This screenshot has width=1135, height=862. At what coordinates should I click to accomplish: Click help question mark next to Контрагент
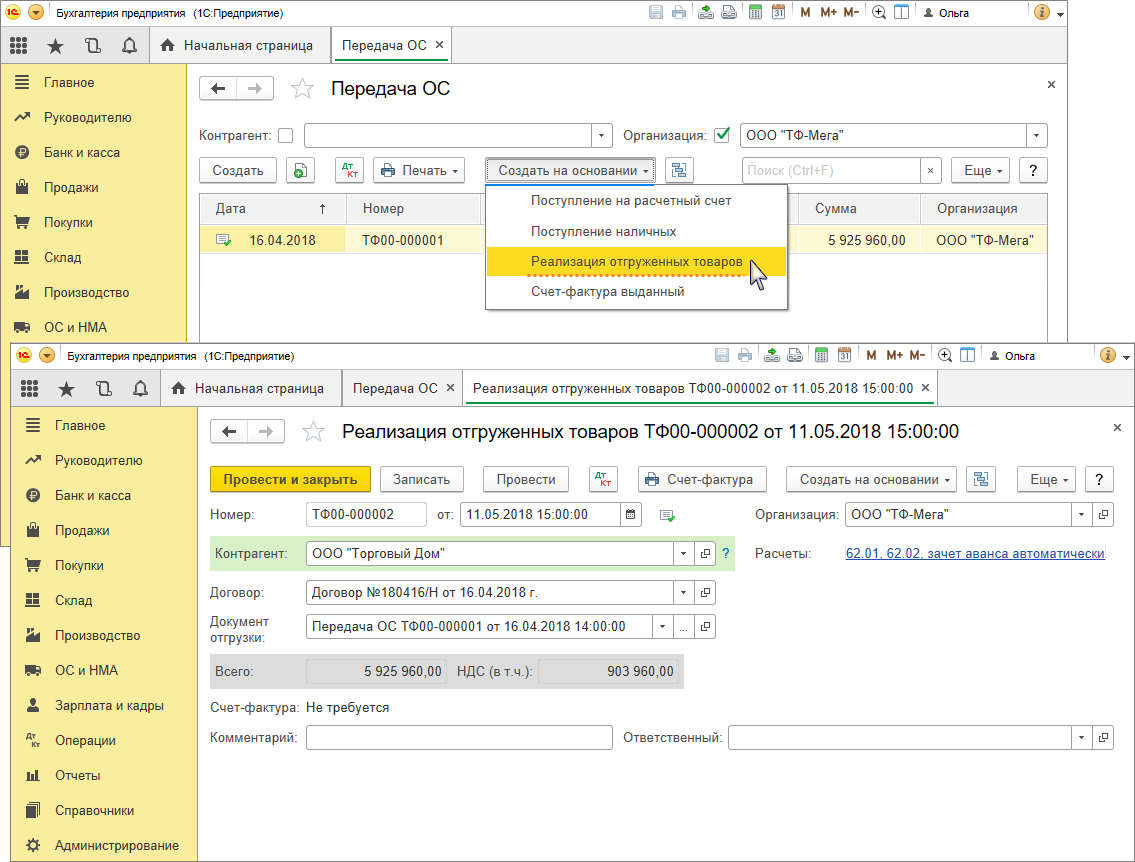pyautogui.click(x=726, y=554)
